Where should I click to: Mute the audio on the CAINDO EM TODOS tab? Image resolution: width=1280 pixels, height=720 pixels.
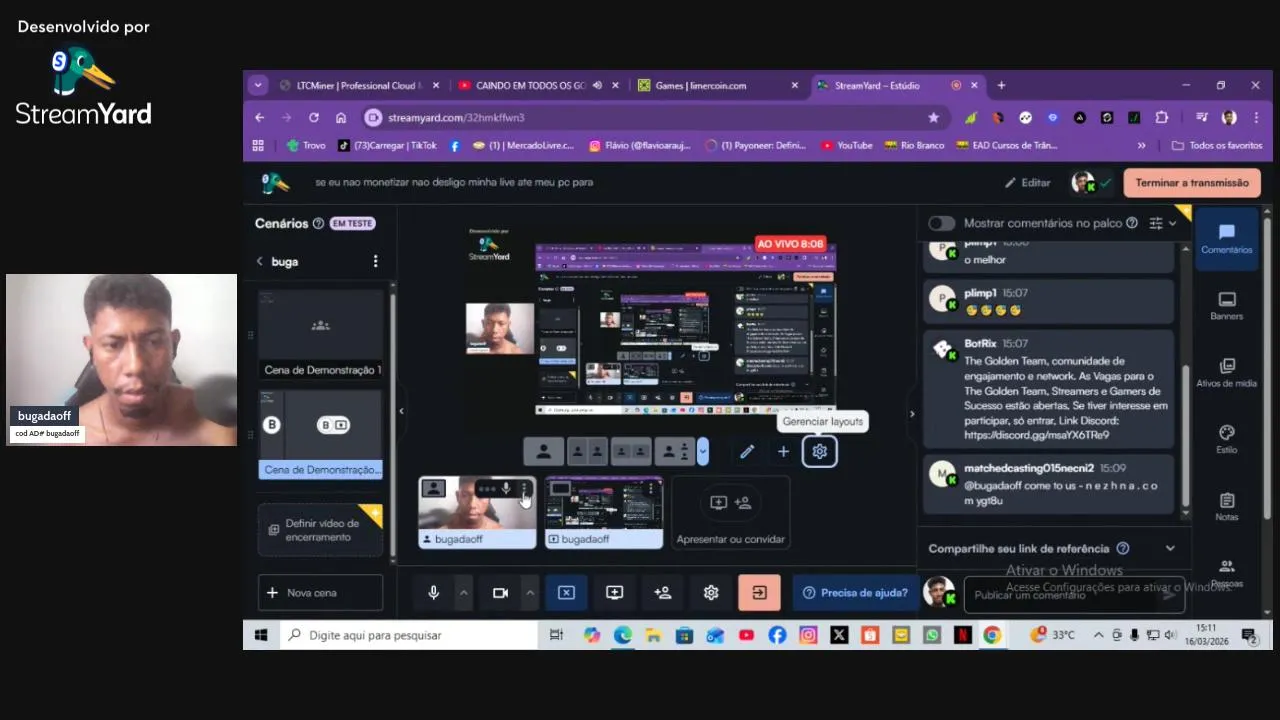597,85
